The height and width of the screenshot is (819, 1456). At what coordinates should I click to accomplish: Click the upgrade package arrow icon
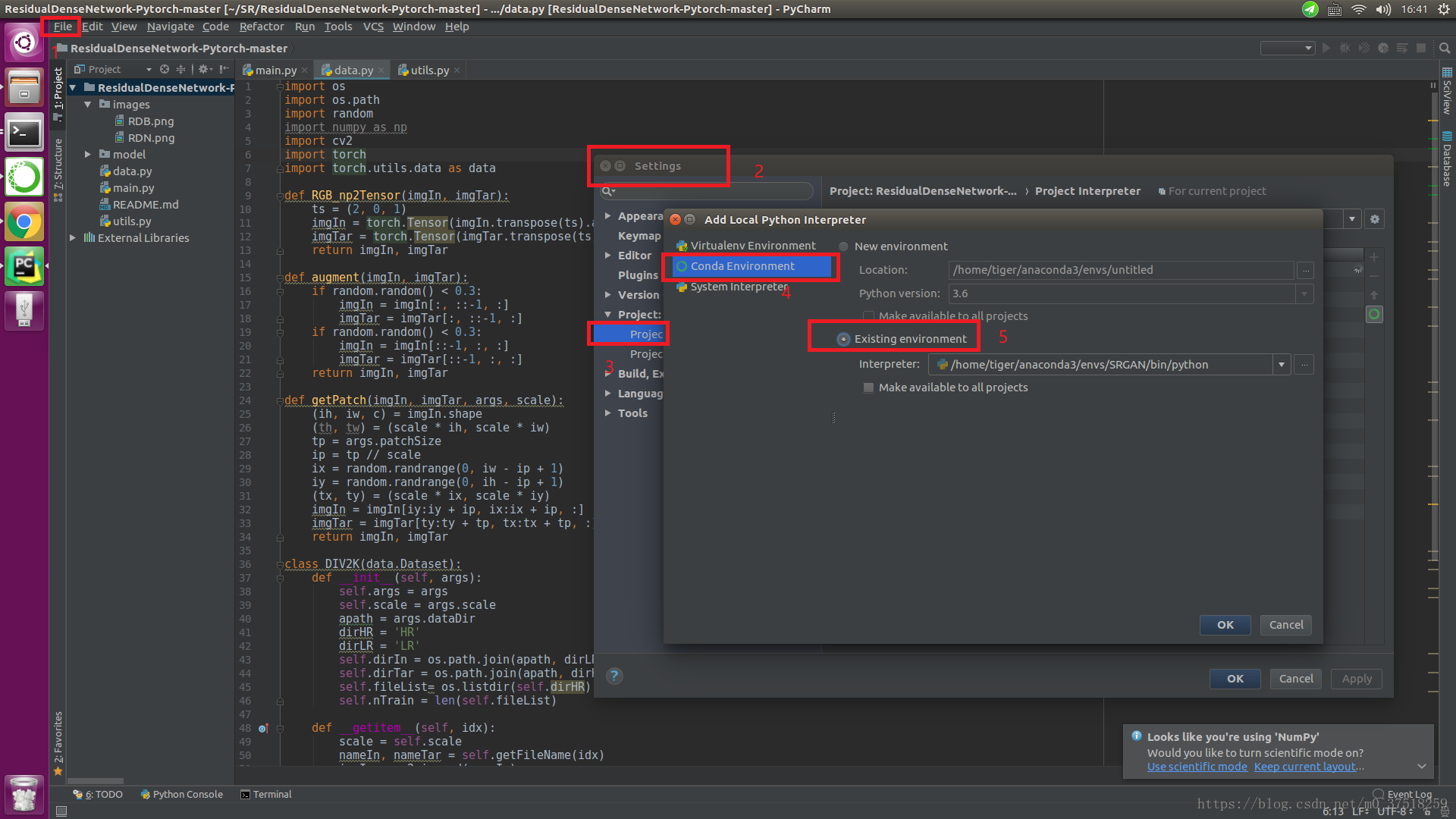[1374, 295]
